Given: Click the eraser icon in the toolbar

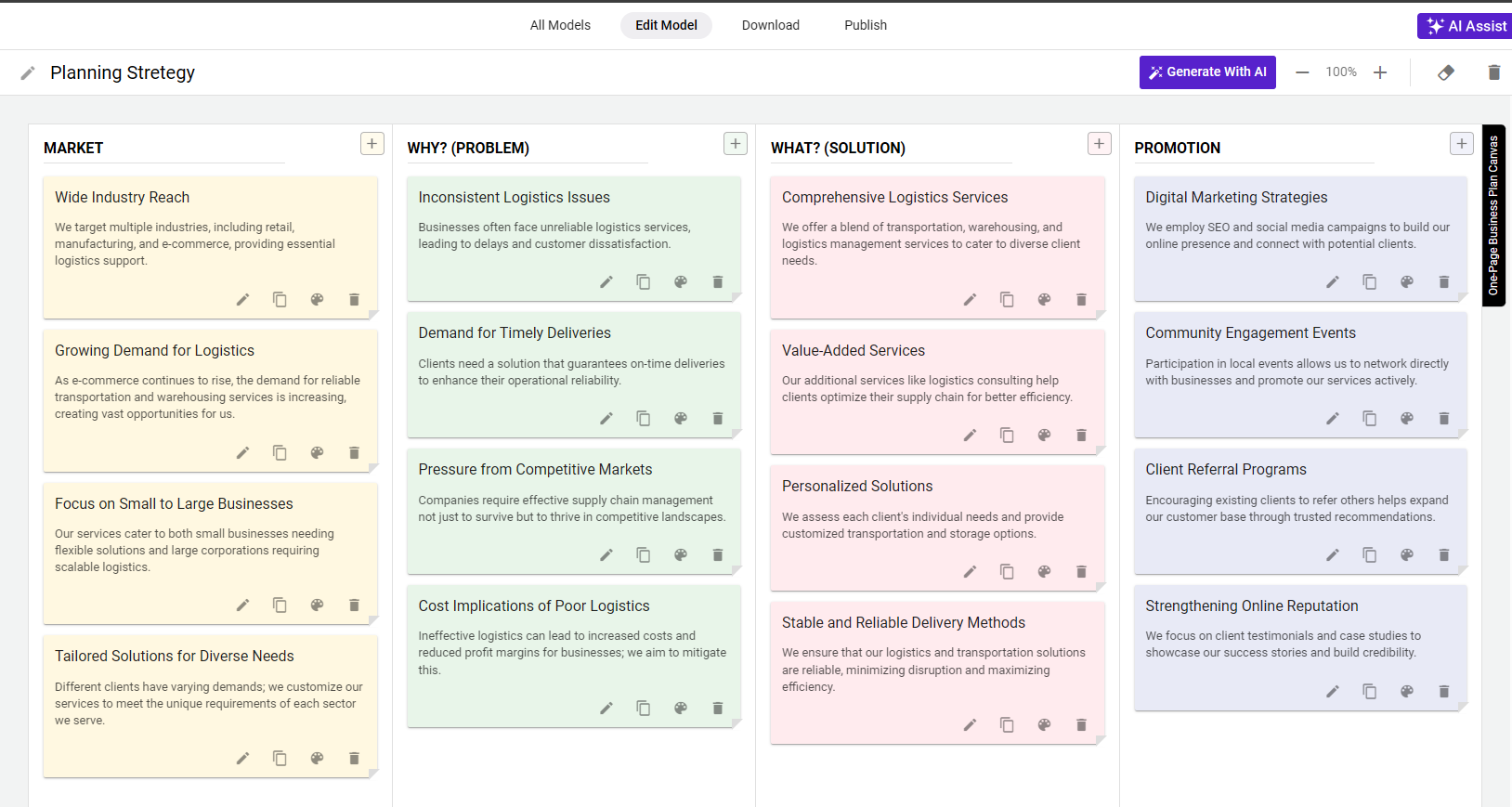Looking at the screenshot, I should click(1445, 72).
